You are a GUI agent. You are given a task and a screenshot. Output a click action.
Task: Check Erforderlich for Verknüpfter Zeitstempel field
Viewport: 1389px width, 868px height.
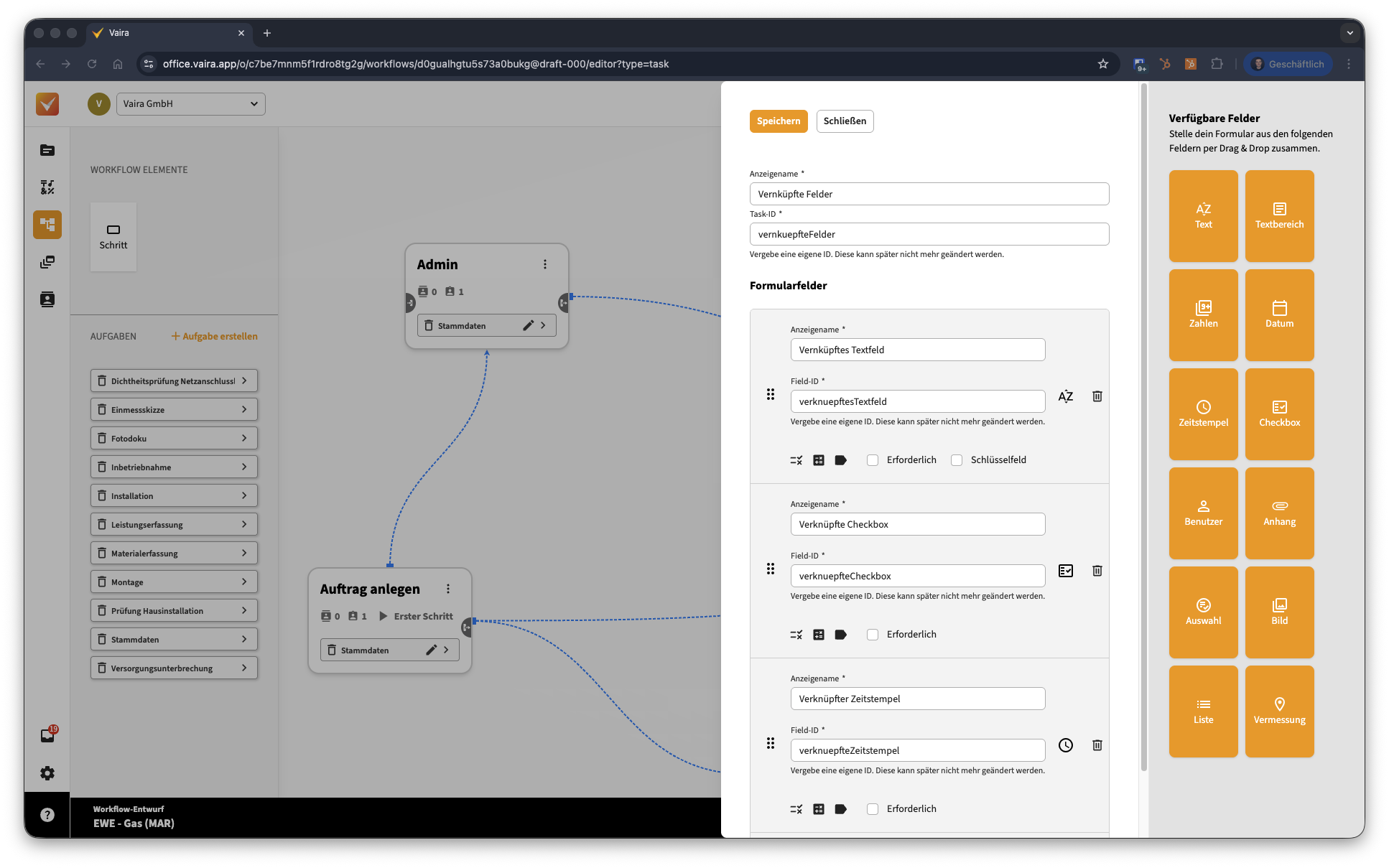873,809
